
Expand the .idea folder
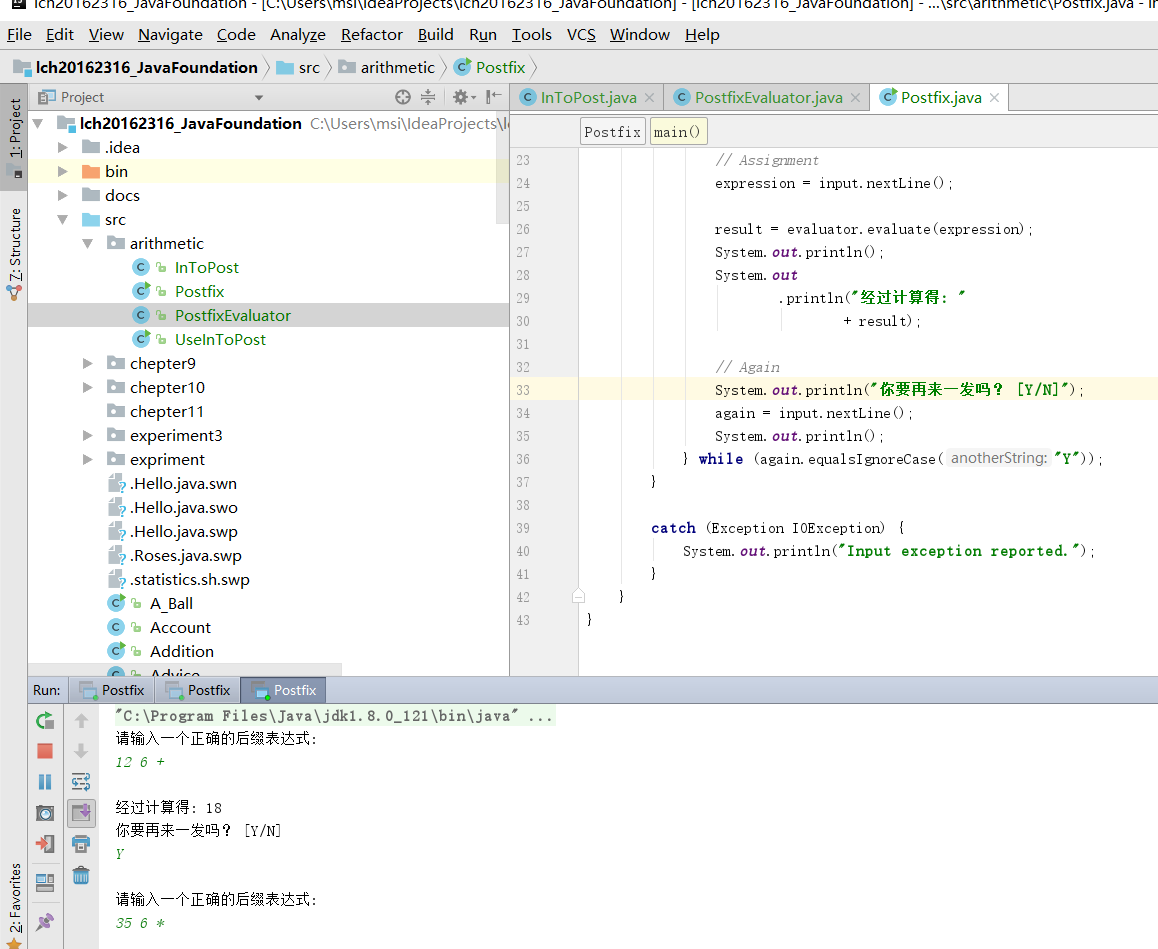pos(63,148)
